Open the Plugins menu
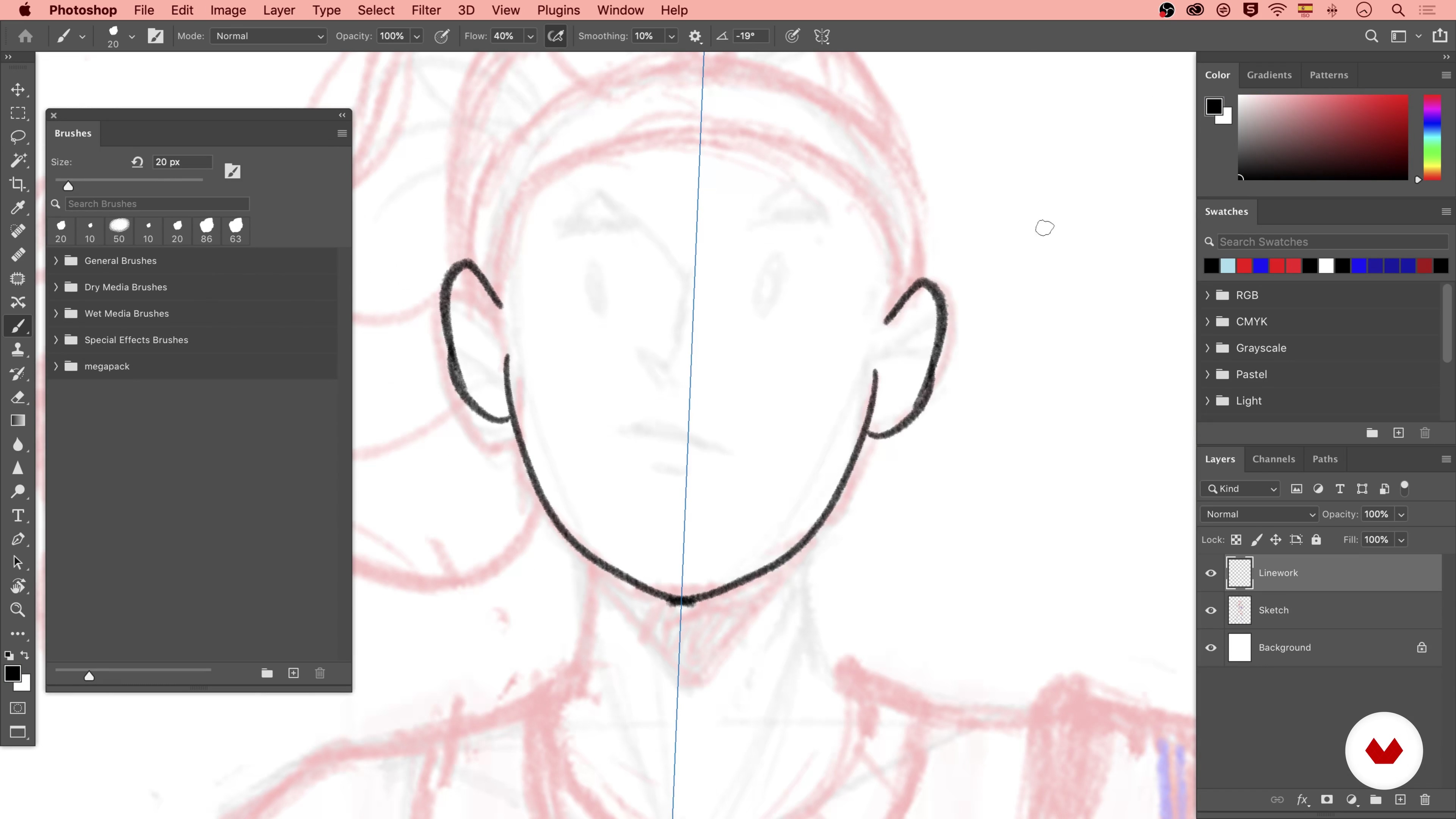Screen dimensions: 1456x819 click(559, 10)
